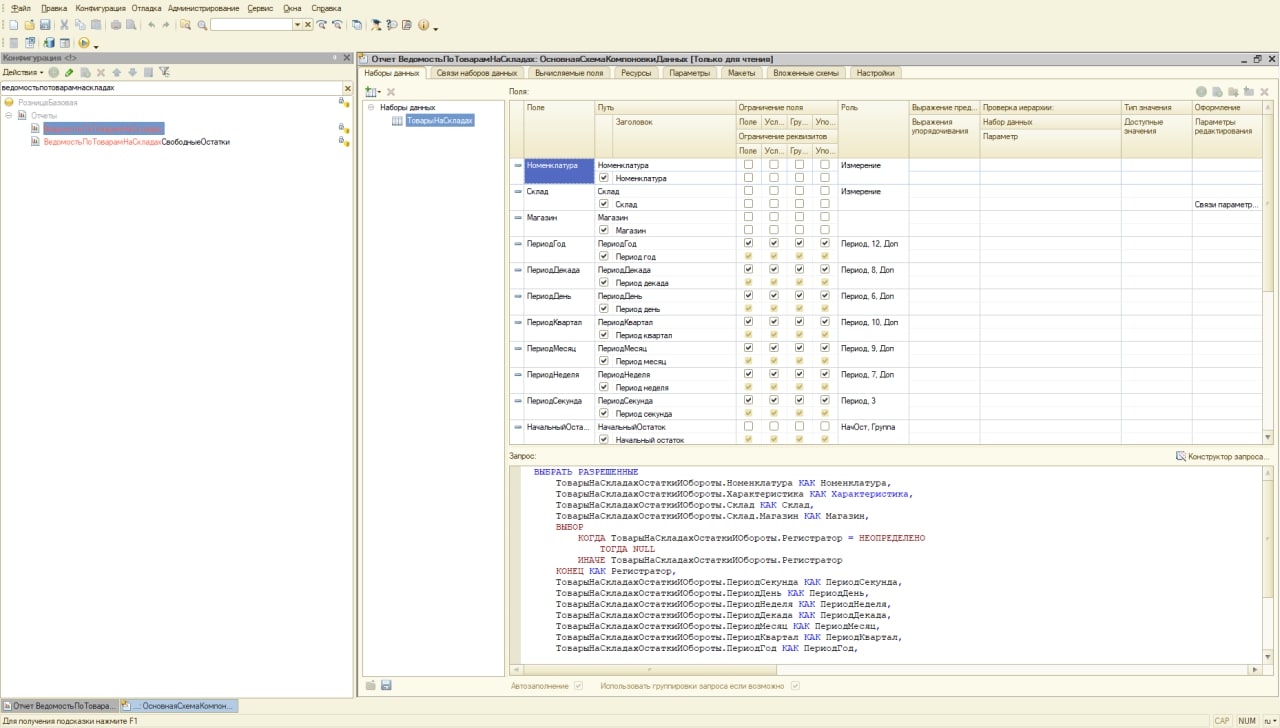The width and height of the screenshot is (1280, 728).
Task: Toggle the Склад title checkbox
Action: click(x=603, y=204)
